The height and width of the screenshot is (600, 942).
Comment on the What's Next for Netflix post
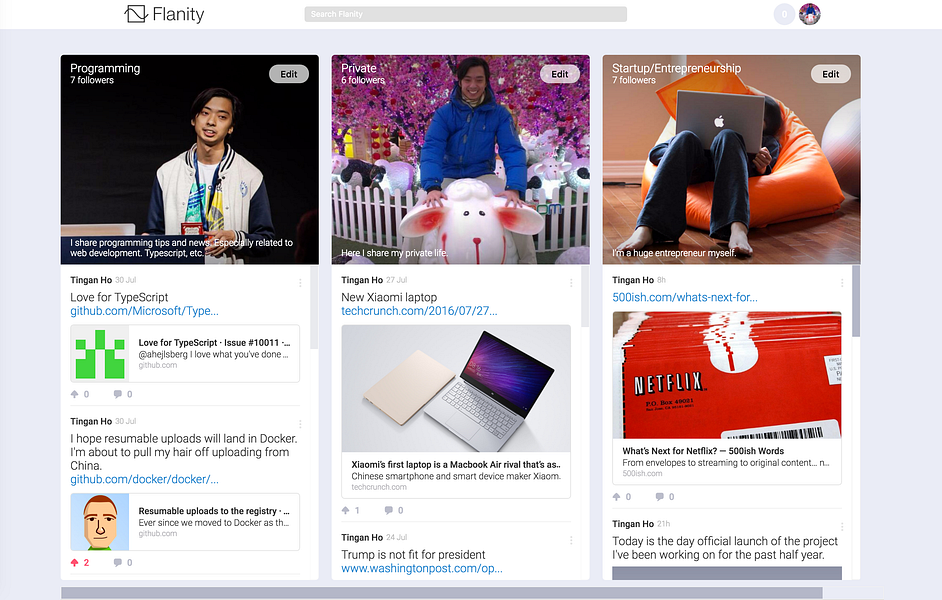click(x=665, y=497)
